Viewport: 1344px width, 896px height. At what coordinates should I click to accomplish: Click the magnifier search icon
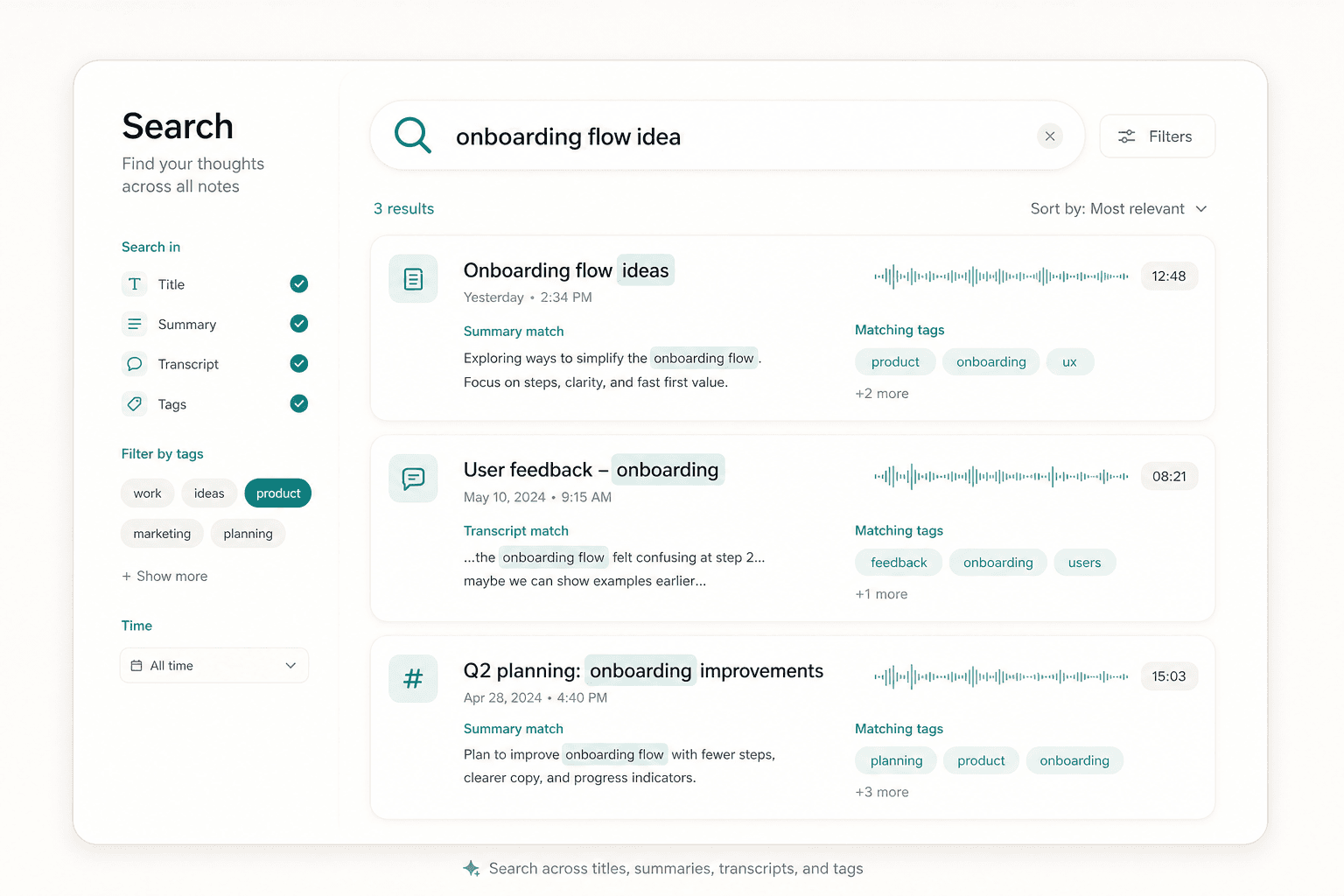pos(412,136)
